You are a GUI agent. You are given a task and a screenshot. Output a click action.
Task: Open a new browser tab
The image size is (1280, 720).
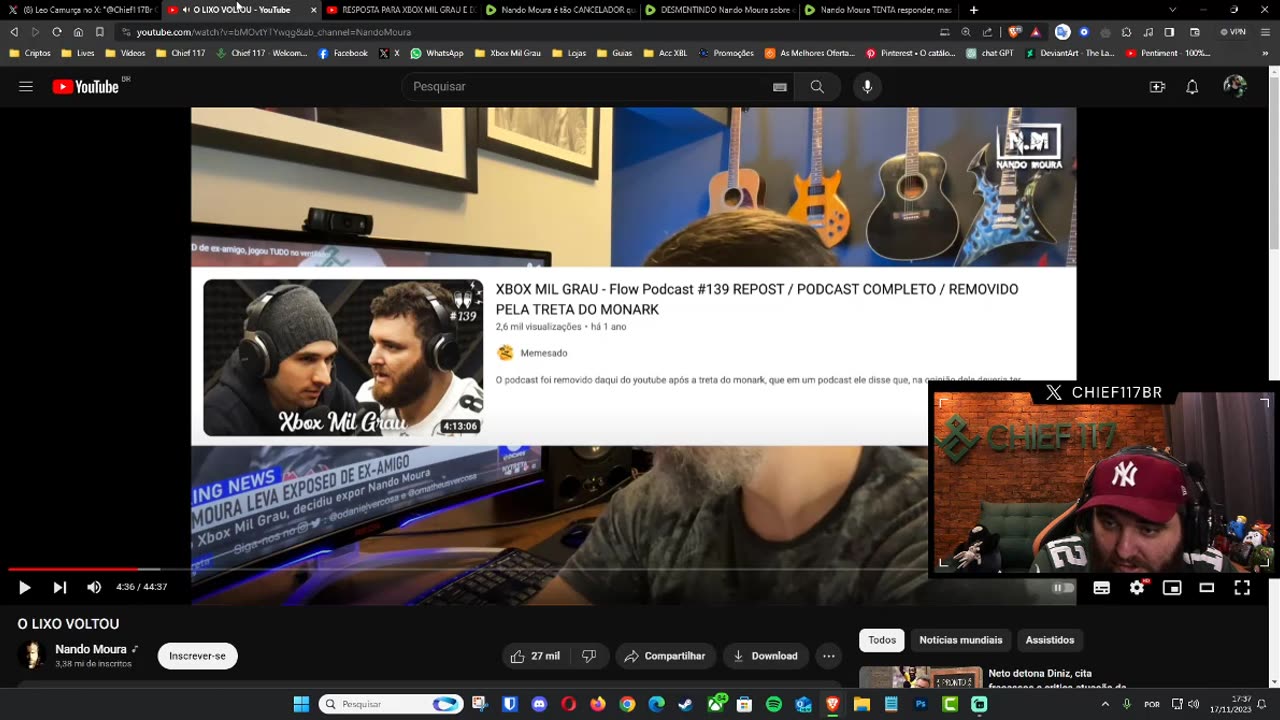[974, 10]
